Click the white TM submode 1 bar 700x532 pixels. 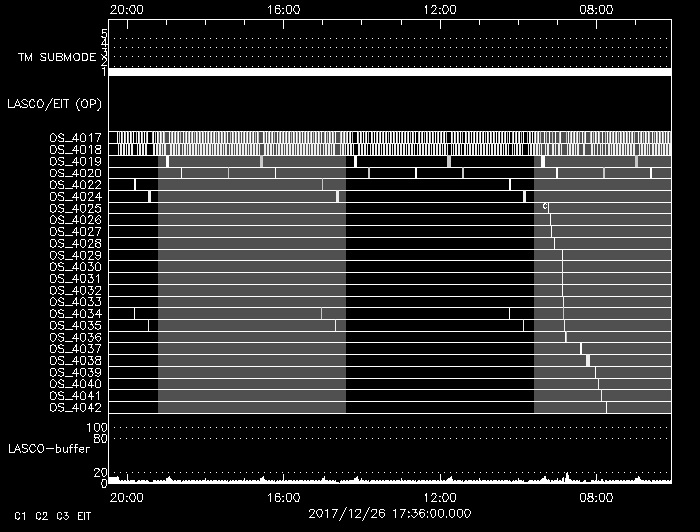coord(390,72)
